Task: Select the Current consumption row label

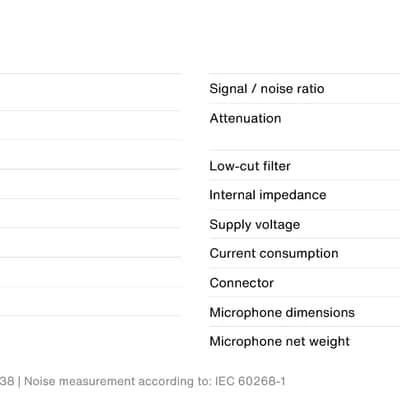Action: coord(274,253)
